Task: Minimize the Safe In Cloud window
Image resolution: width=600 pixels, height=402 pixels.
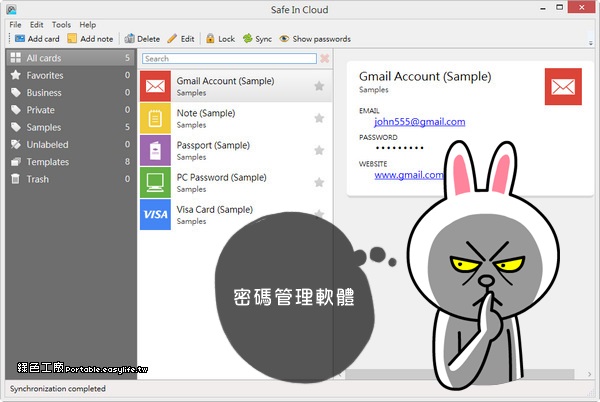Action: coord(543,8)
